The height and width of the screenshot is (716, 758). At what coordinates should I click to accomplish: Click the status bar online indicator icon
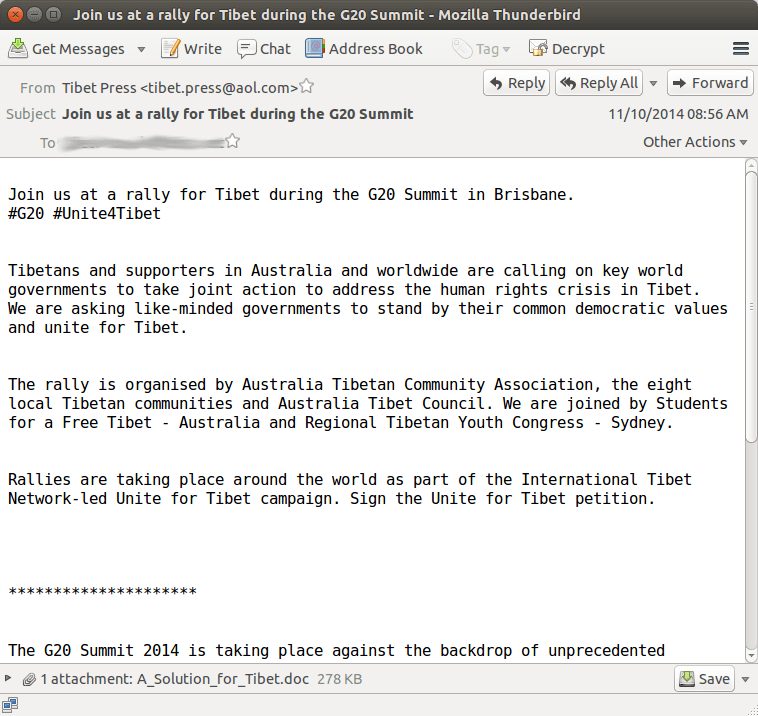point(11,705)
